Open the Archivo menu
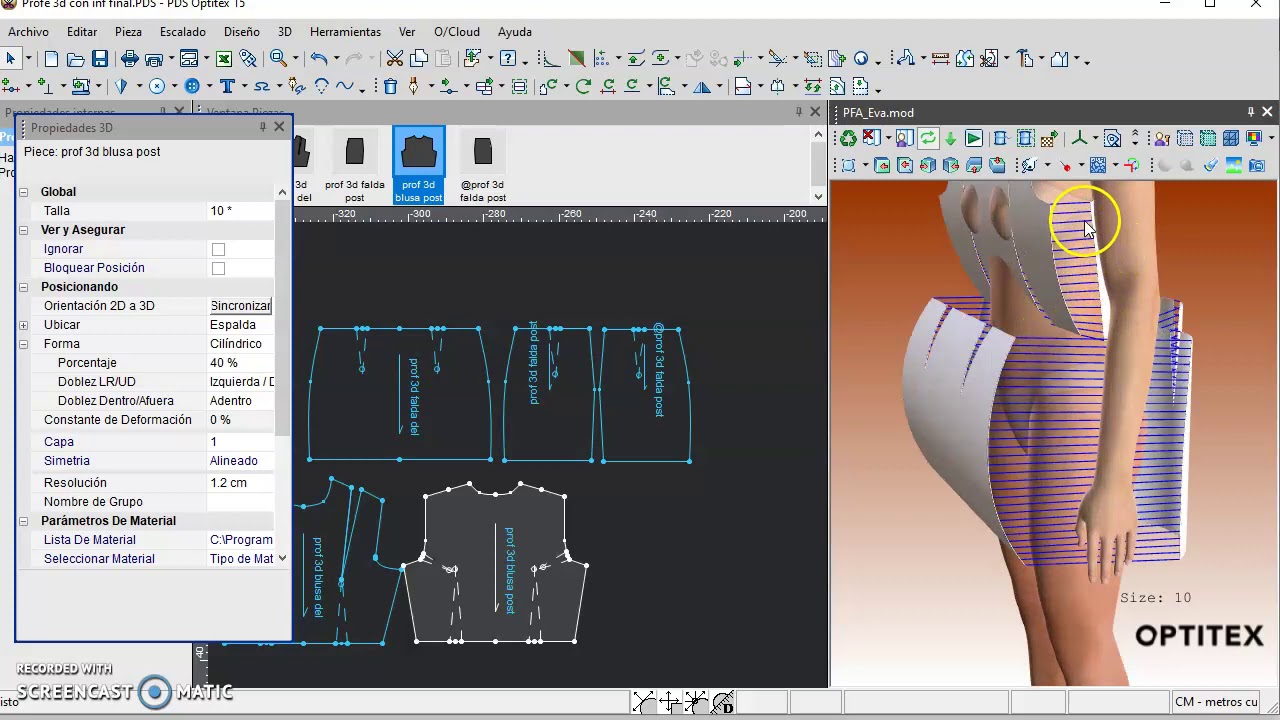Image resolution: width=1280 pixels, height=720 pixels. (x=28, y=32)
